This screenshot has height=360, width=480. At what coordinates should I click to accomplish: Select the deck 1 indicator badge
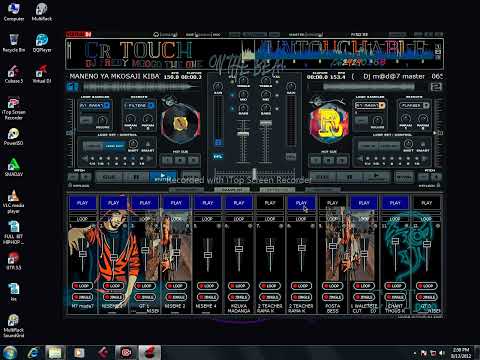tap(72, 87)
